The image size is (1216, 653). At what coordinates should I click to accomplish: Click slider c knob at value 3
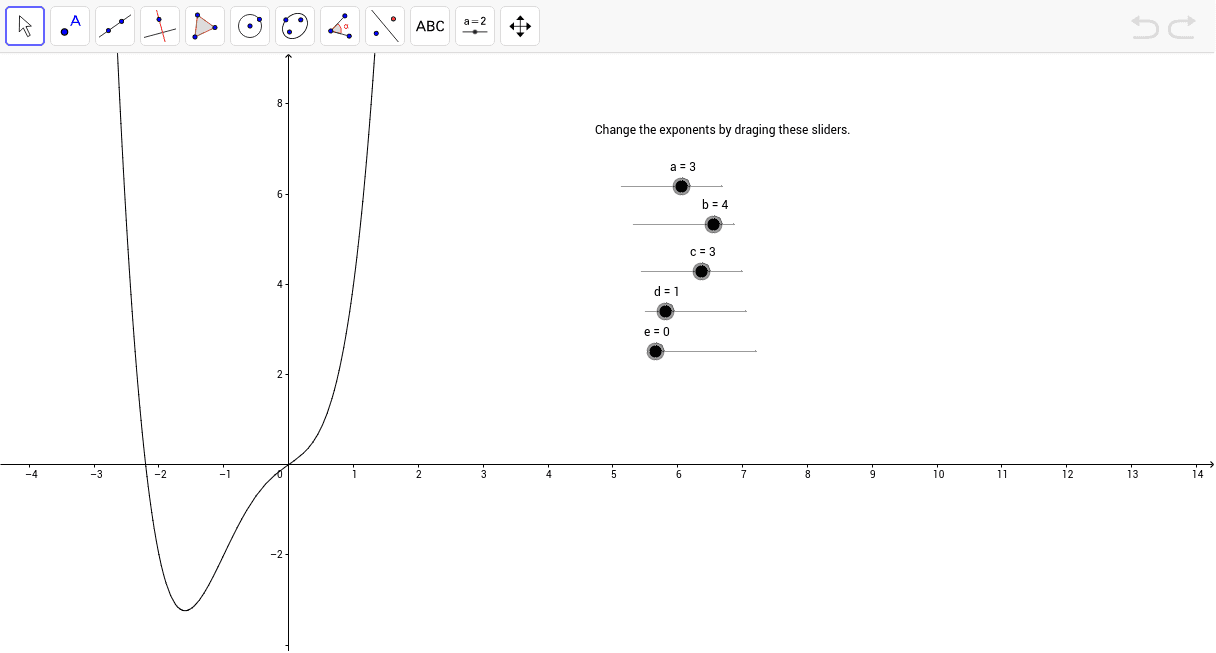pyautogui.click(x=701, y=271)
